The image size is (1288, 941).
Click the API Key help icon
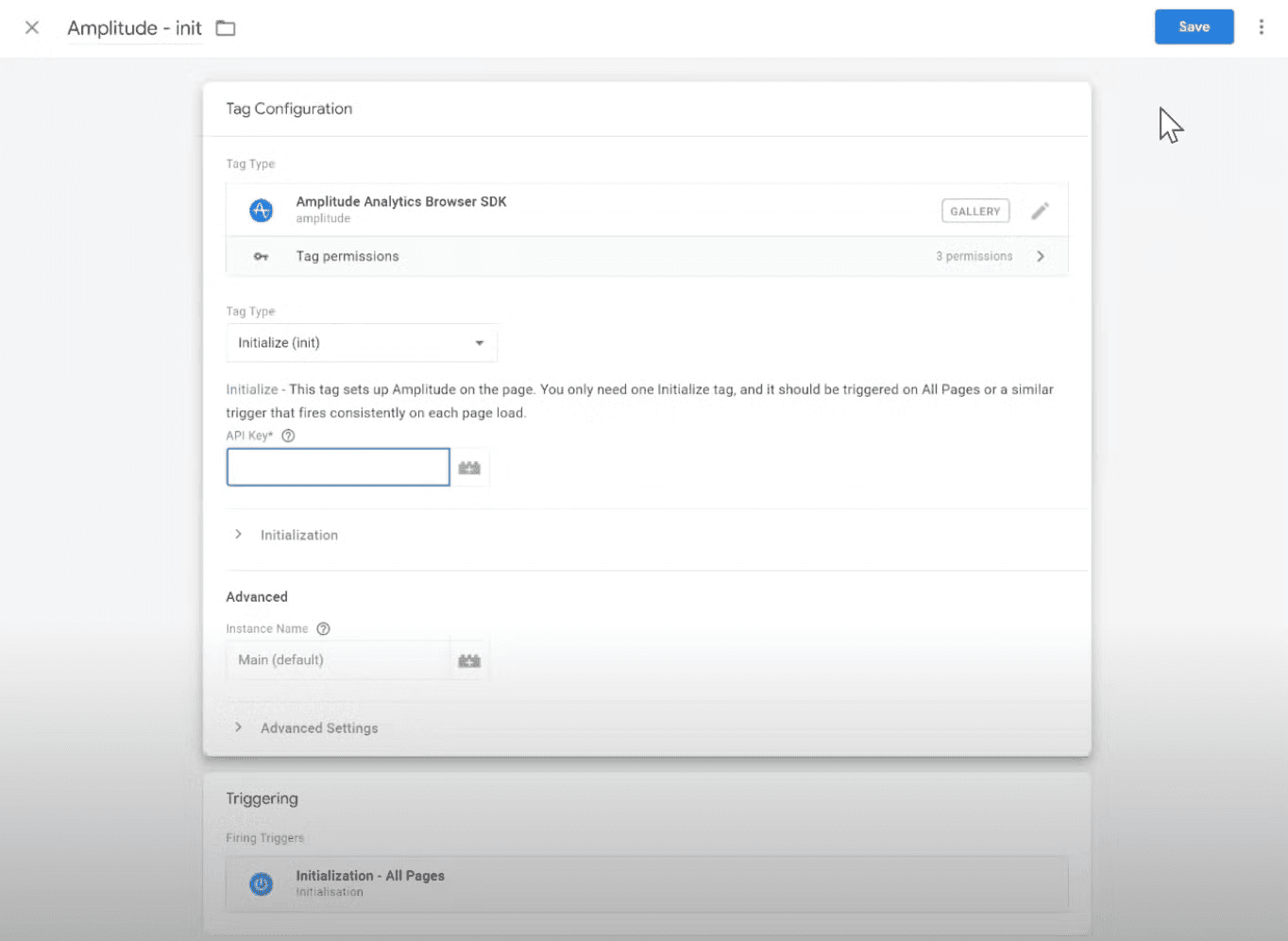click(288, 436)
